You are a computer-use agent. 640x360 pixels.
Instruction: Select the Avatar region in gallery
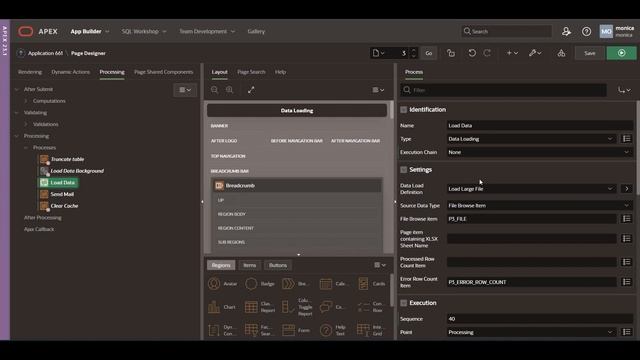click(x=222, y=284)
